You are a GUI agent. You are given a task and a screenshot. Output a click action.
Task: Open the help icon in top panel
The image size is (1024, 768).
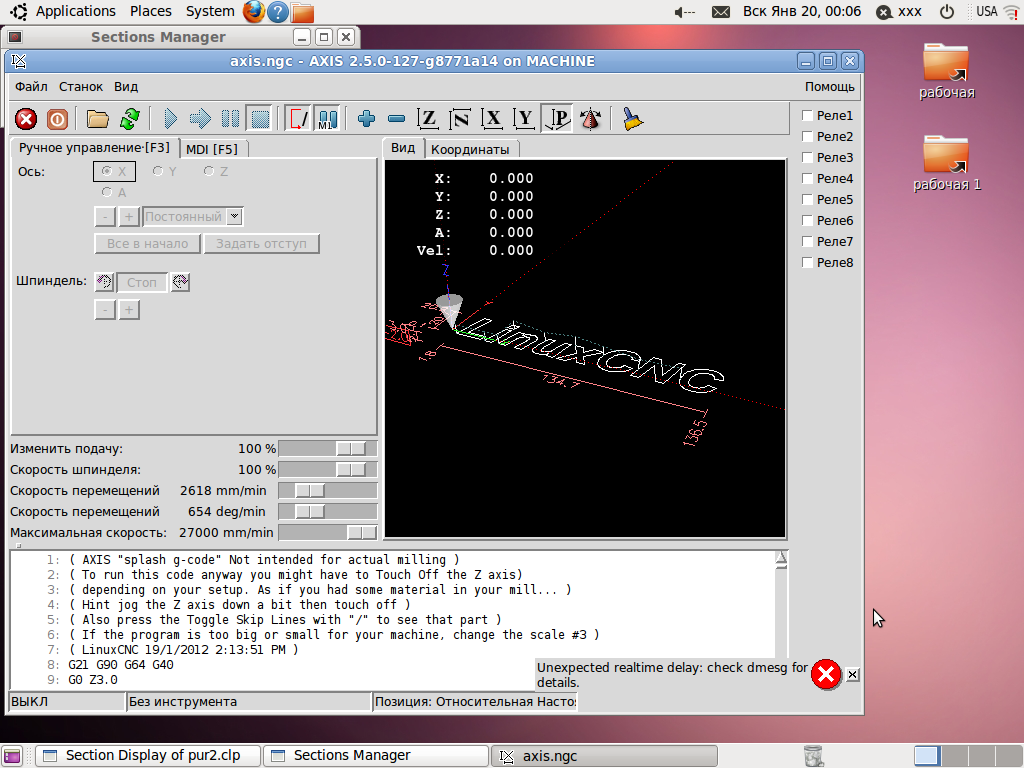[x=278, y=12]
